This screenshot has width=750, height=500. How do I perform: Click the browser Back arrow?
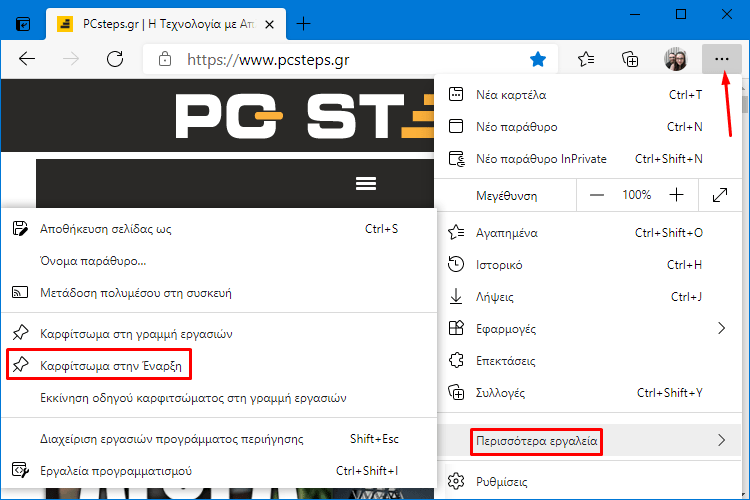pos(27,59)
